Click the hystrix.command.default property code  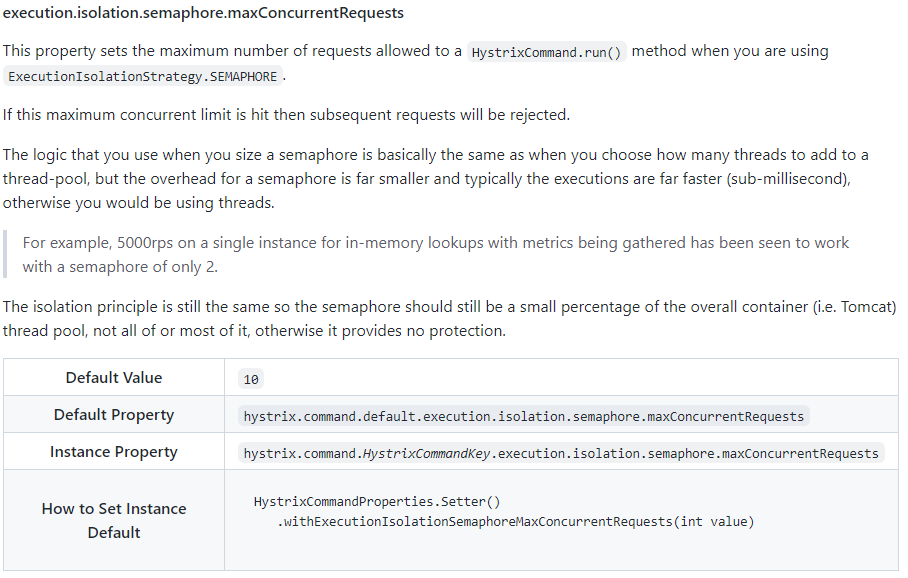click(523, 416)
